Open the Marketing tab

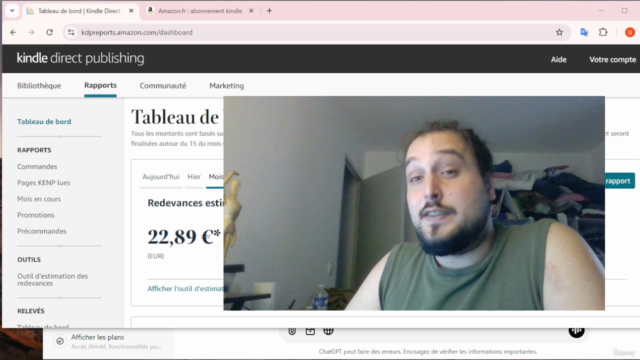click(x=227, y=86)
